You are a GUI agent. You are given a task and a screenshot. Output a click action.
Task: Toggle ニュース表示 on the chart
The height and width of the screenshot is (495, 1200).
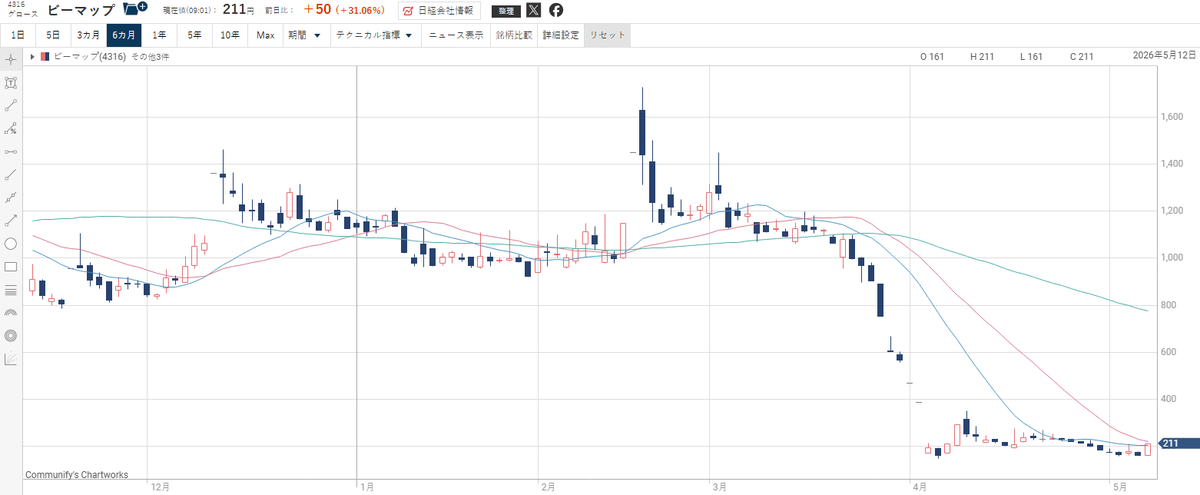[456, 35]
